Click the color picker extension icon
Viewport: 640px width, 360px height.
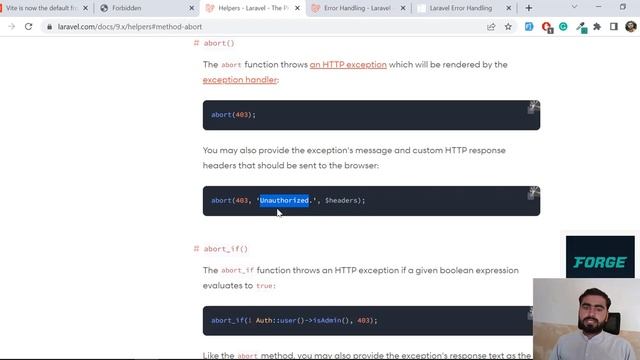(581, 27)
